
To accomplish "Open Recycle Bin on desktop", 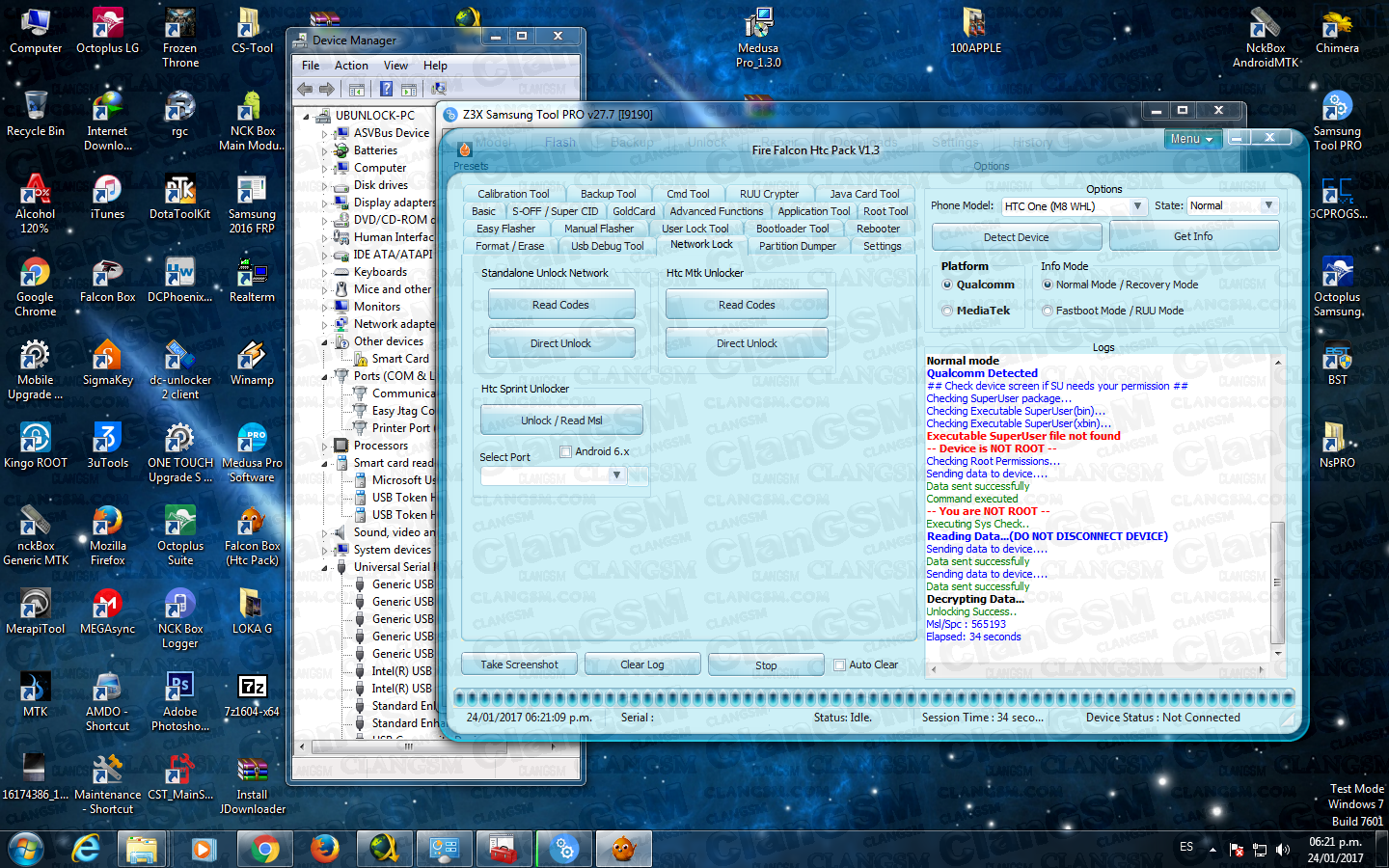I will [x=36, y=114].
